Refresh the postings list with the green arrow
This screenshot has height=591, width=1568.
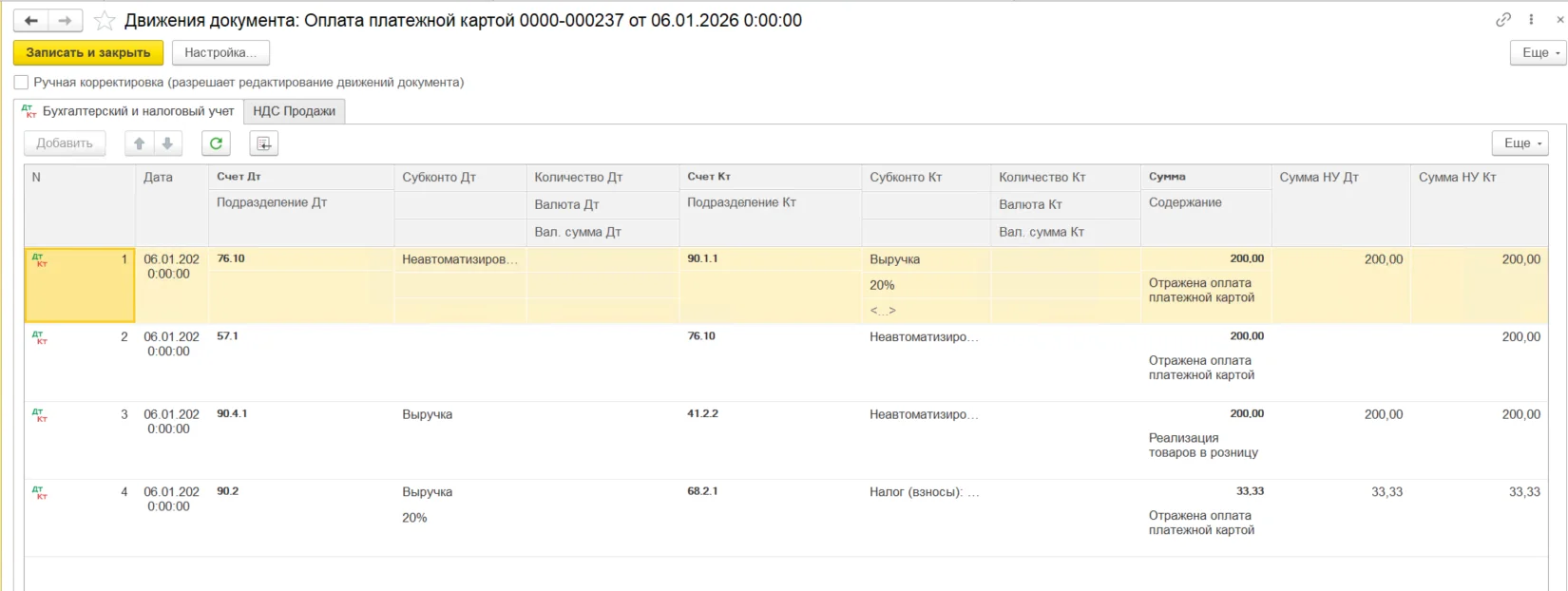[216, 143]
